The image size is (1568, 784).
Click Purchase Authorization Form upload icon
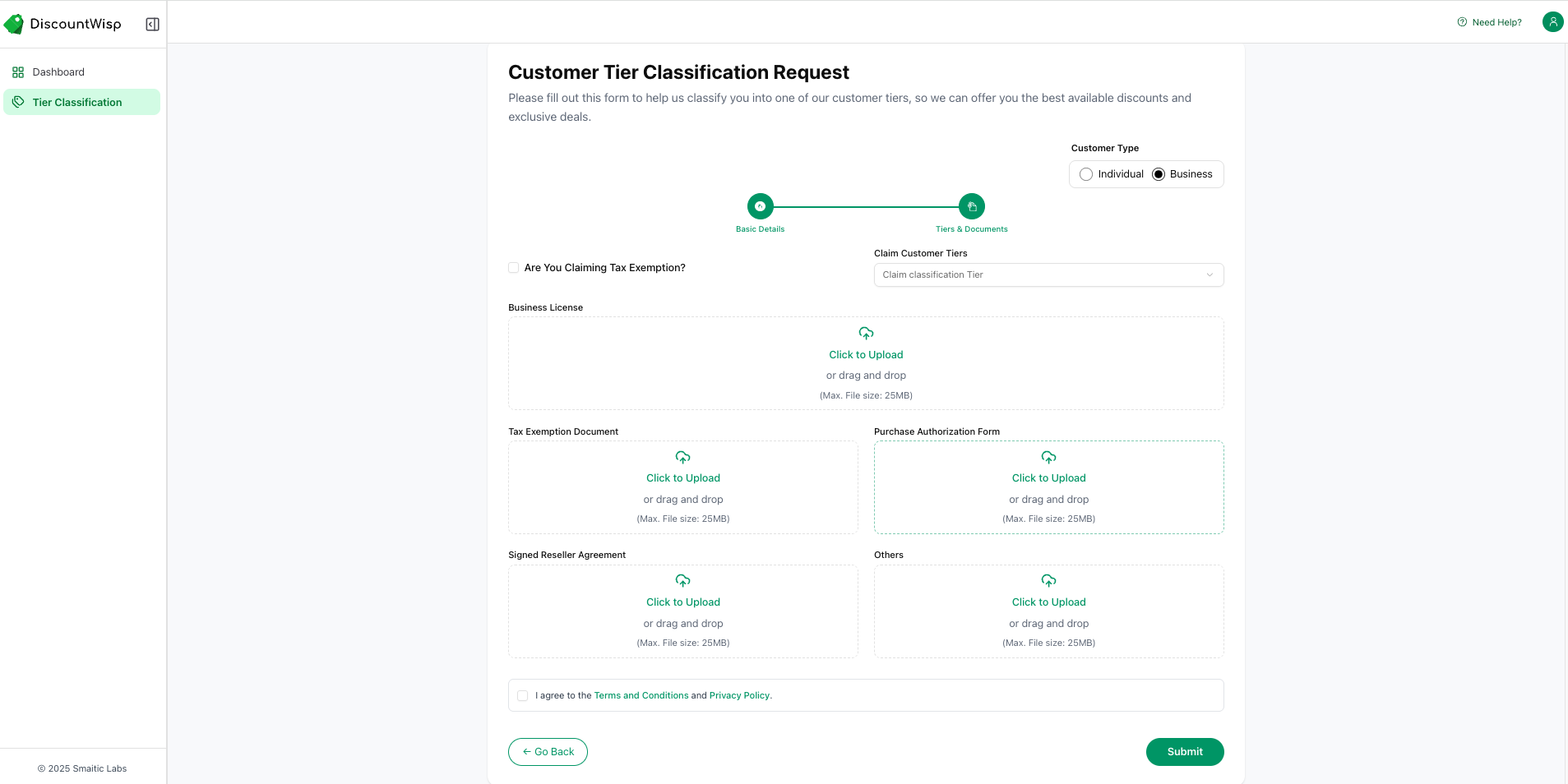click(x=1048, y=458)
